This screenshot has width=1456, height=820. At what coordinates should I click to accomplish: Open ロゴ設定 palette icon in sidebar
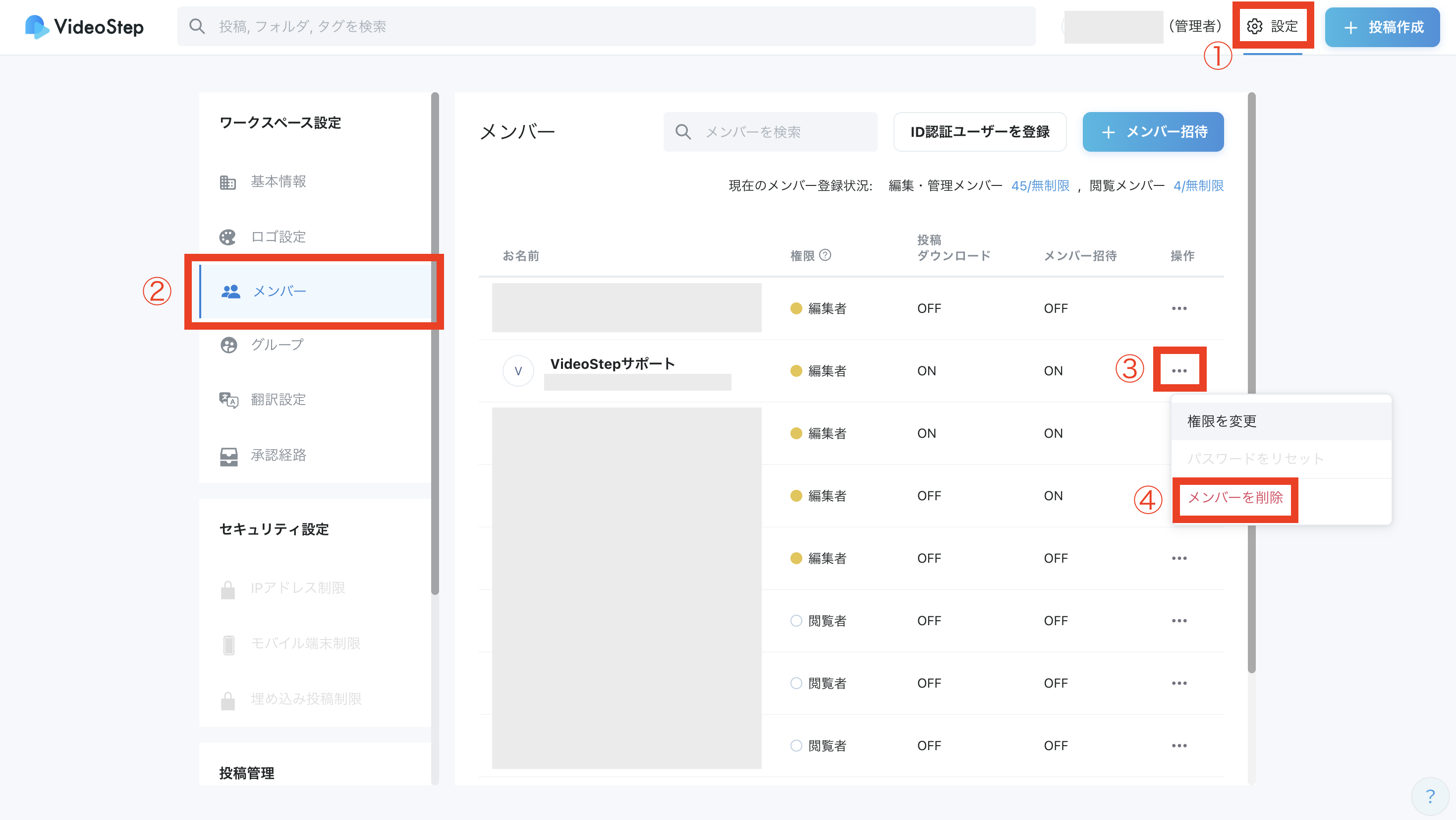[x=228, y=237]
